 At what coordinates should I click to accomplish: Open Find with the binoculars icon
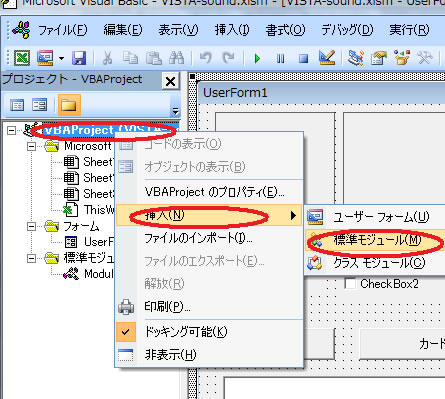pos(176,58)
